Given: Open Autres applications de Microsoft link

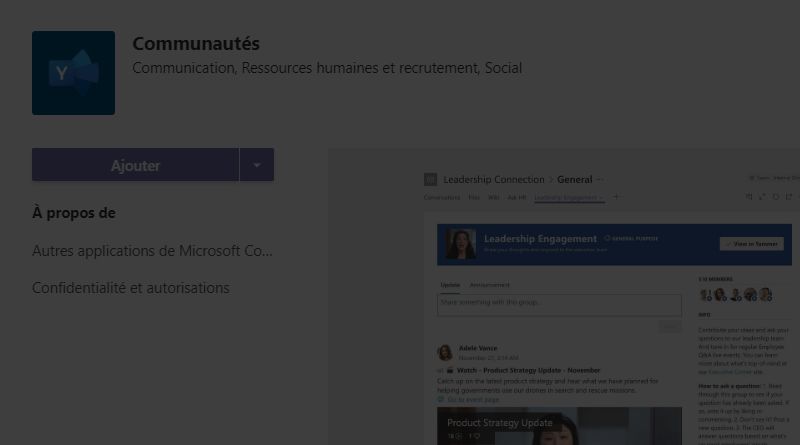Looking at the screenshot, I should (152, 250).
